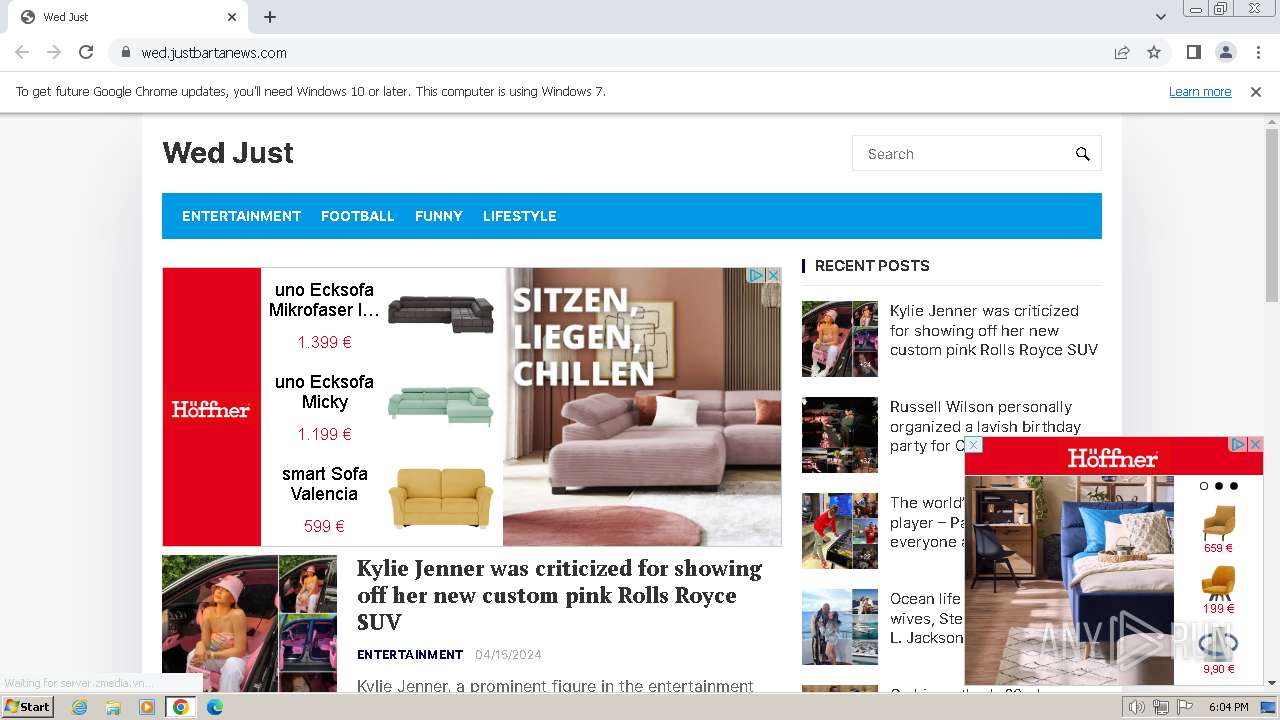Go back with the browser back arrow

[22, 52]
